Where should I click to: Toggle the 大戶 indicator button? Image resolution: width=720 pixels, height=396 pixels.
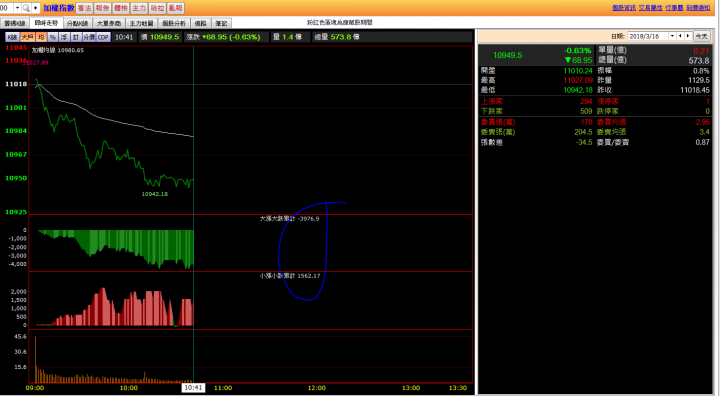pyautogui.click(x=28, y=37)
